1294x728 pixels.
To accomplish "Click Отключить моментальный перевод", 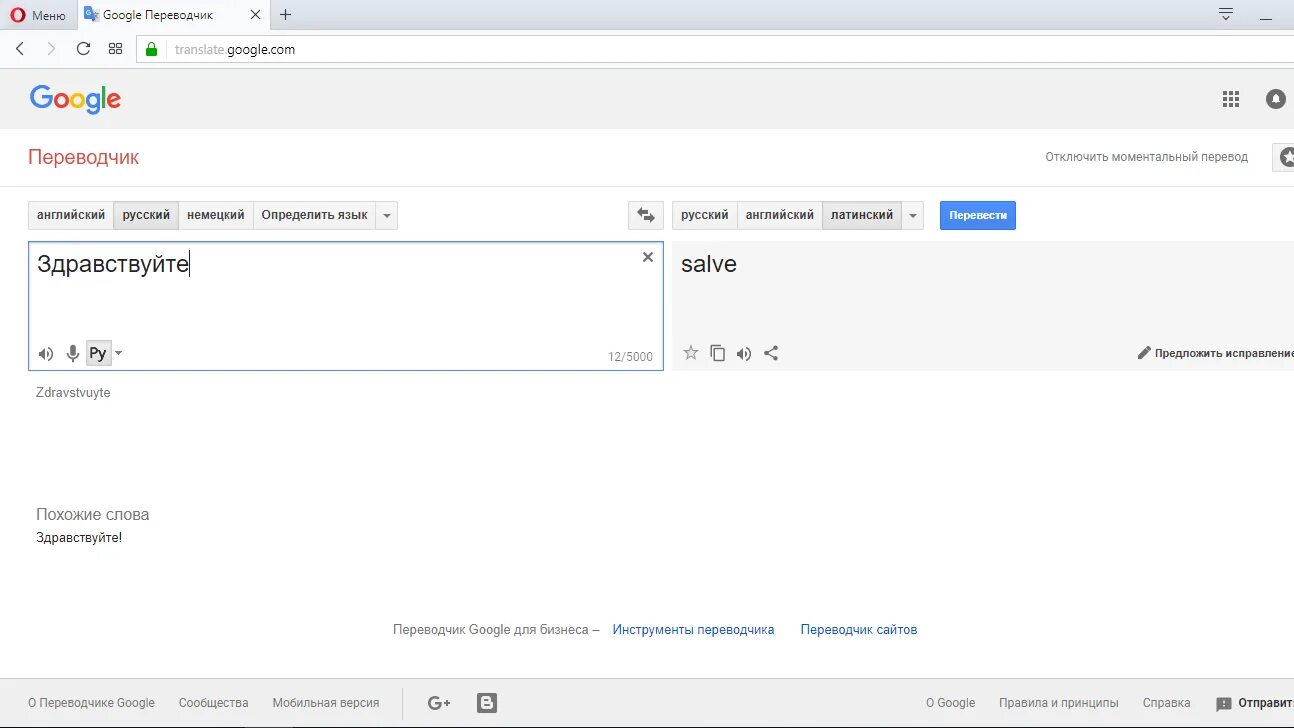I will tap(1146, 157).
